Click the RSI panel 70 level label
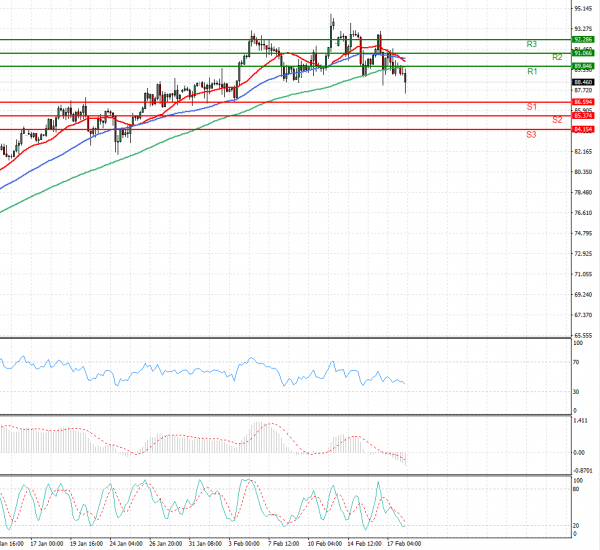This screenshot has width=600, height=550. pyautogui.click(x=576, y=362)
